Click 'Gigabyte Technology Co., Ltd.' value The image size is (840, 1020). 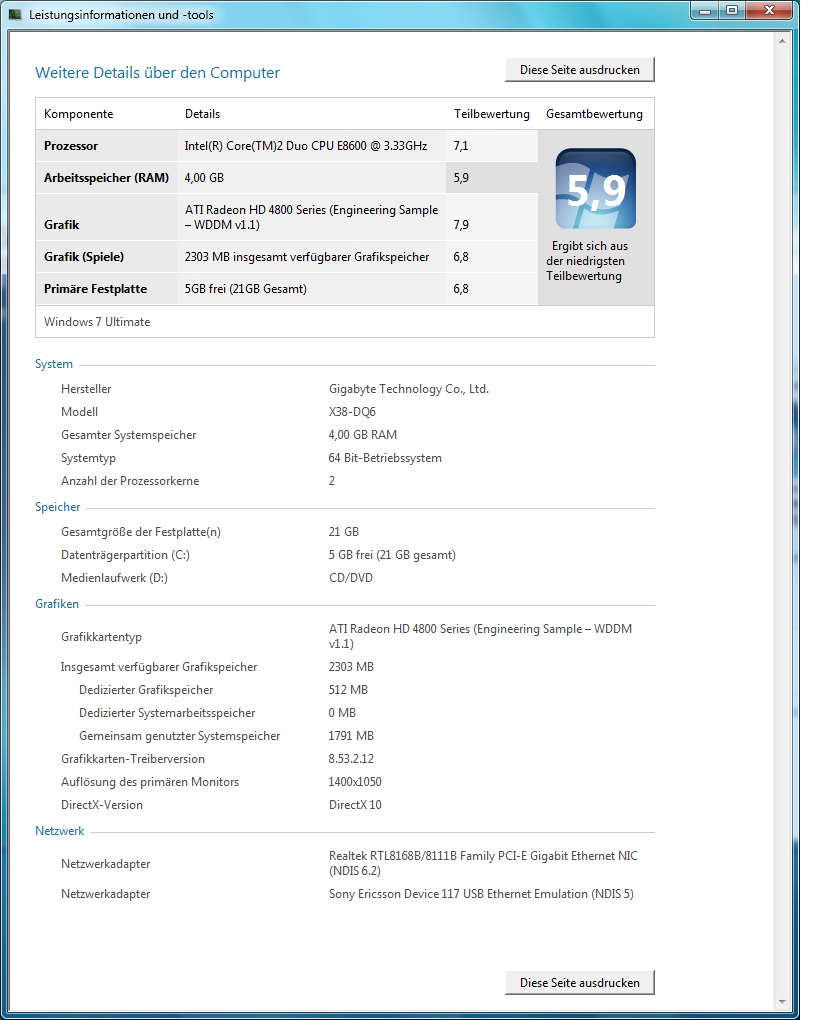(409, 388)
